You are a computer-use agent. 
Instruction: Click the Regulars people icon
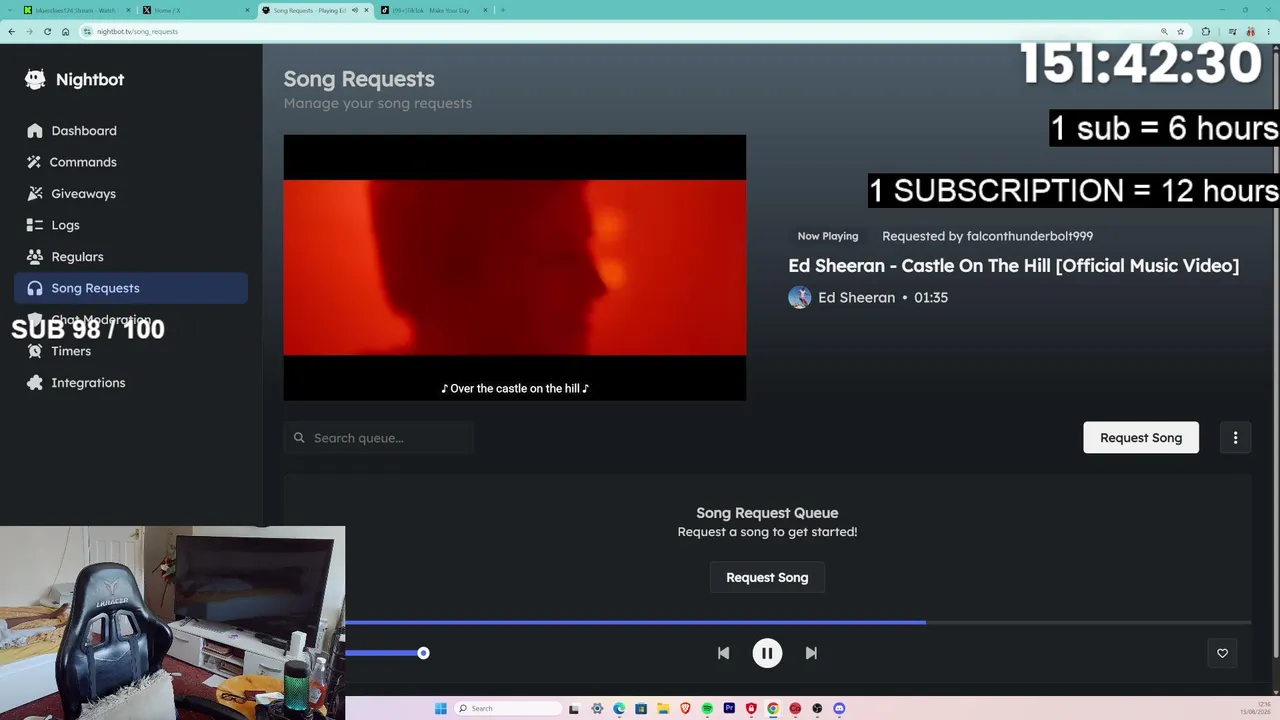pos(35,257)
